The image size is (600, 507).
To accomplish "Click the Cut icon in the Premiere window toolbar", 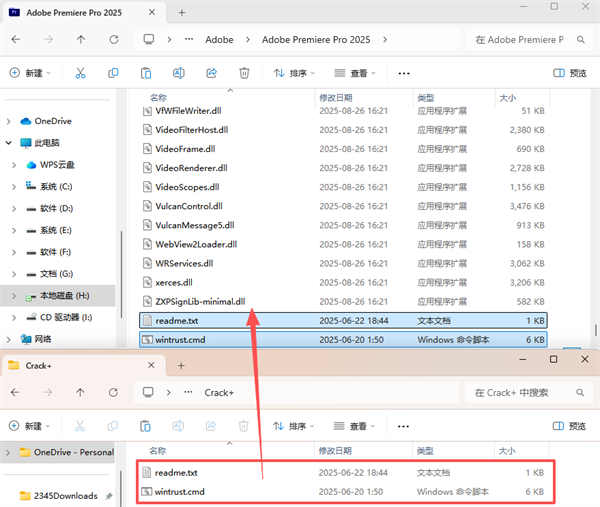I will pos(80,73).
